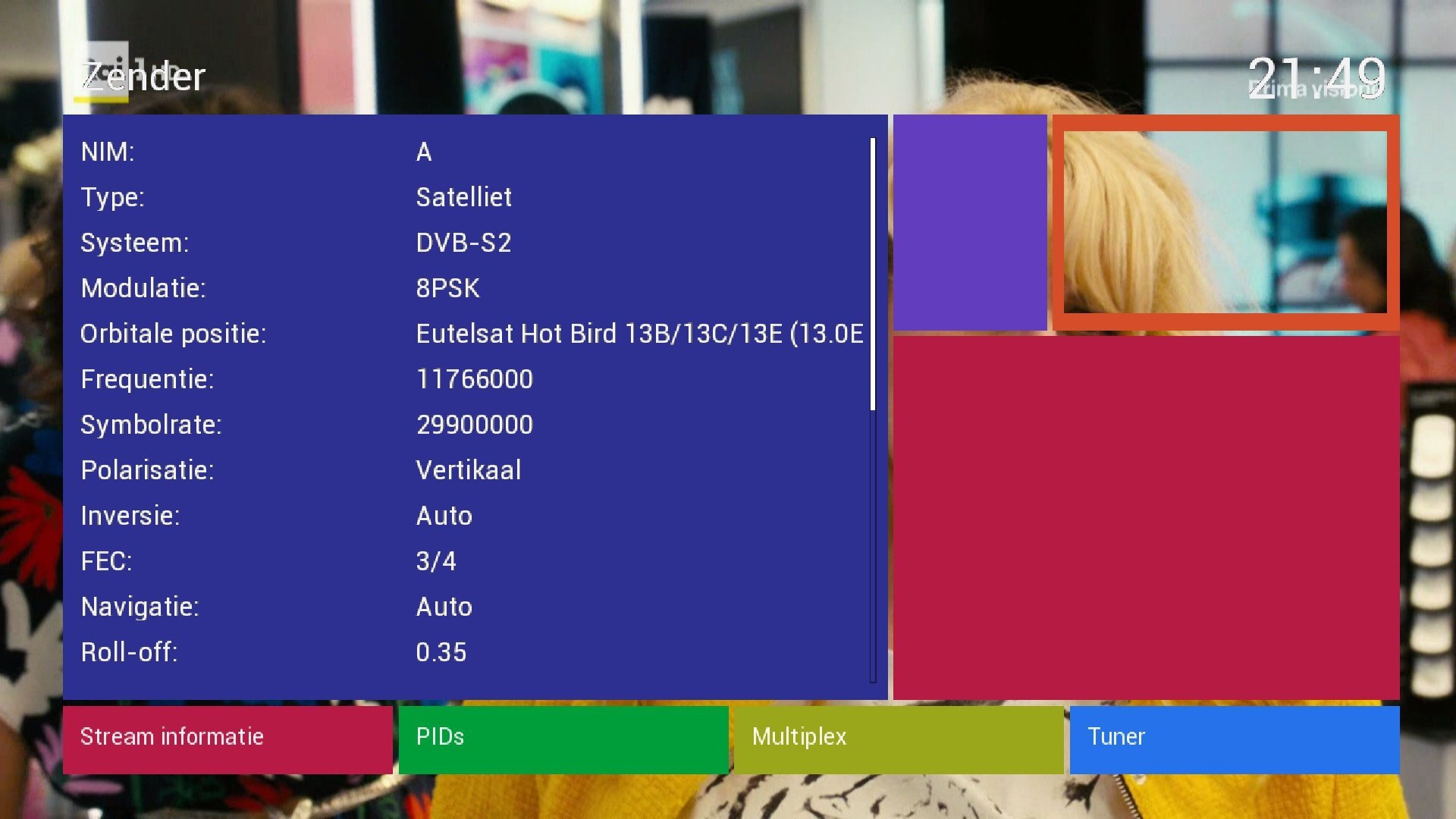Image resolution: width=1456 pixels, height=819 pixels.
Task: Select the Modulatie 8PSK row
Action: (x=472, y=288)
